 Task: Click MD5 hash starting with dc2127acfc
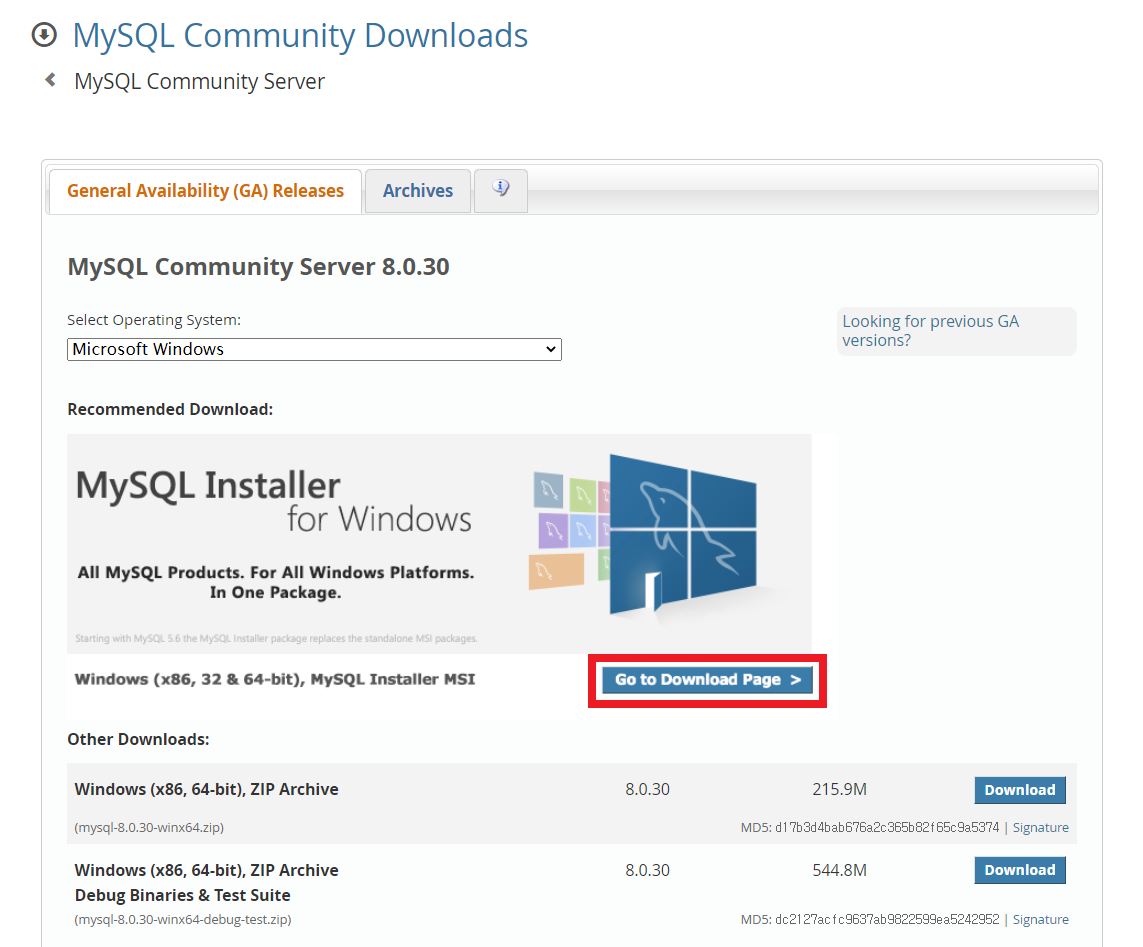(886, 919)
